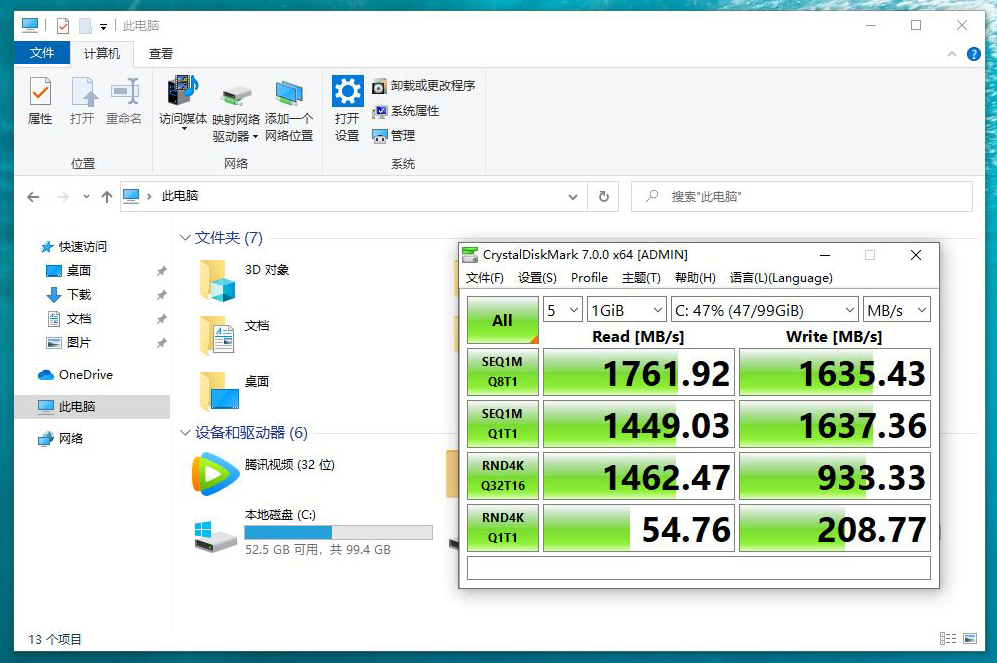Select OneDrive in navigation pane
This screenshot has width=997, height=663.
click(86, 375)
